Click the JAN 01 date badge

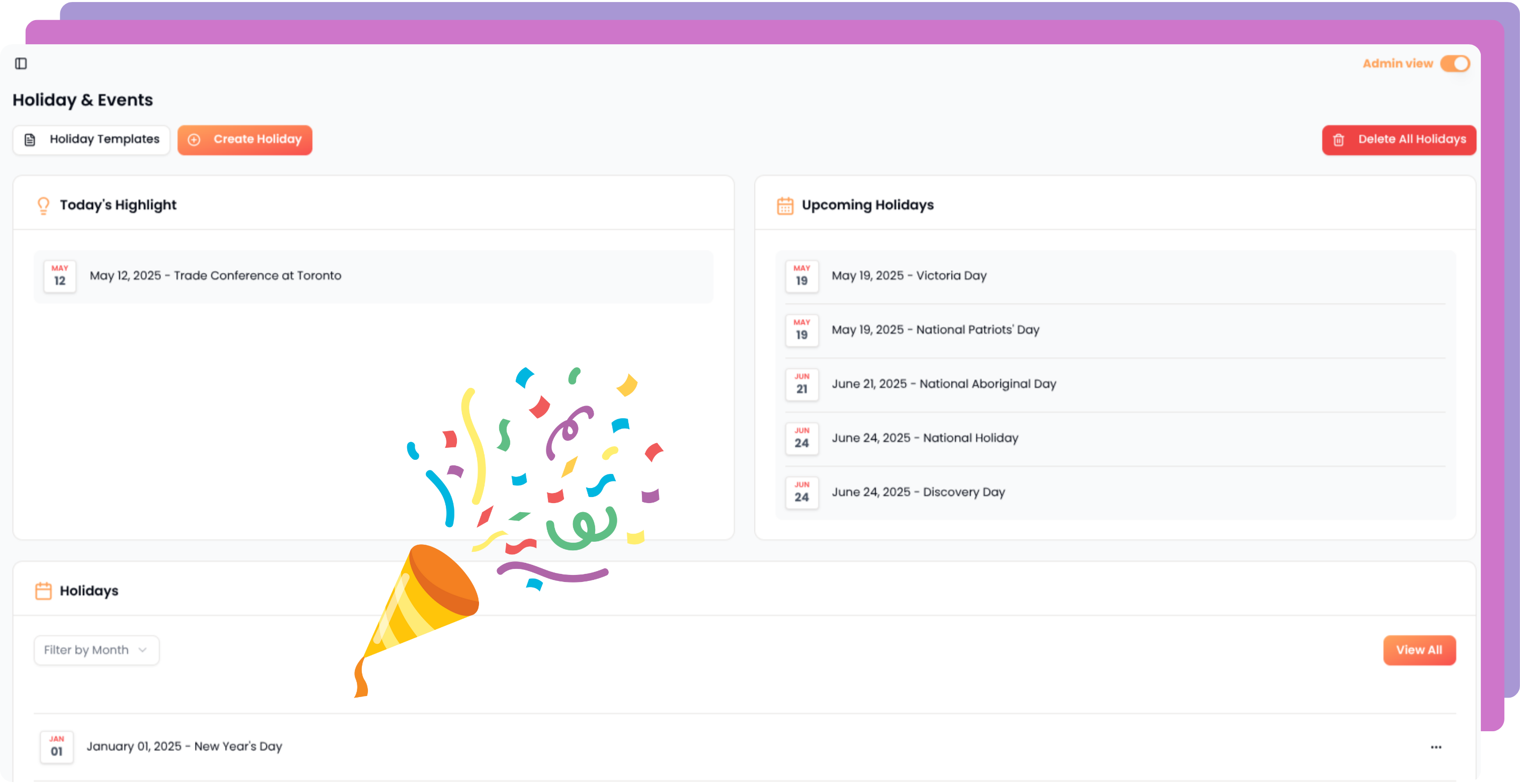57,747
